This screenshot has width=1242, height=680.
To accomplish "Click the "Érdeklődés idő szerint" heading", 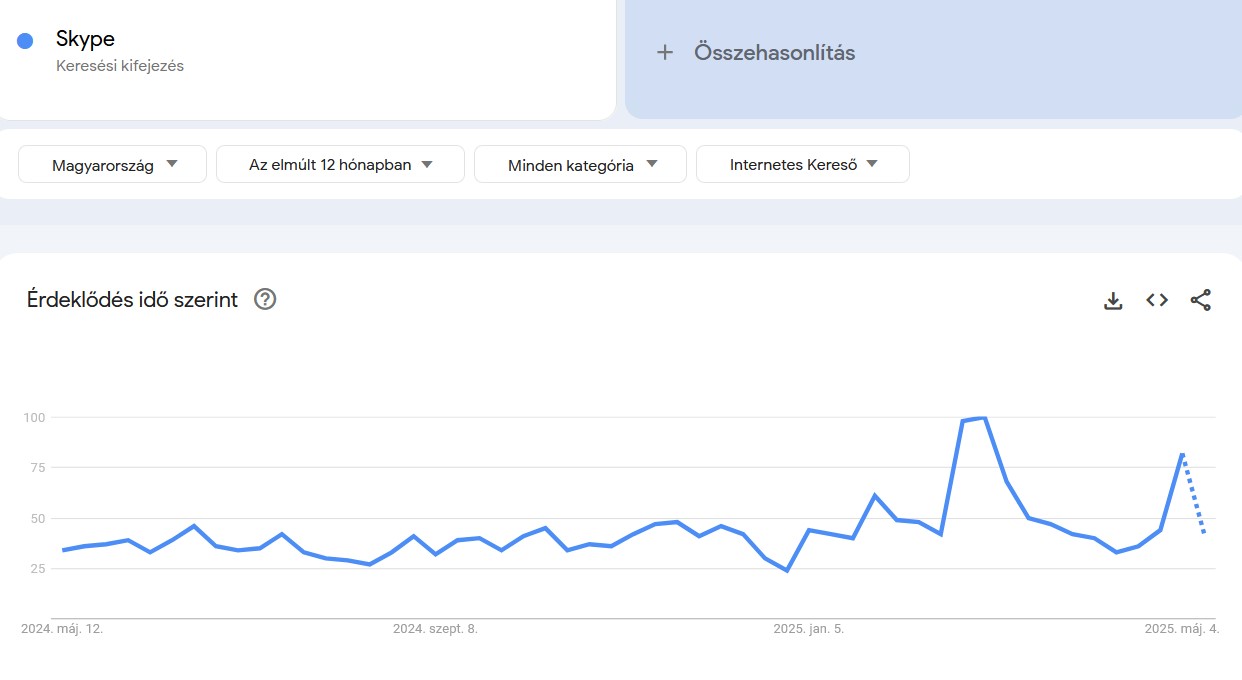I will tap(132, 299).
